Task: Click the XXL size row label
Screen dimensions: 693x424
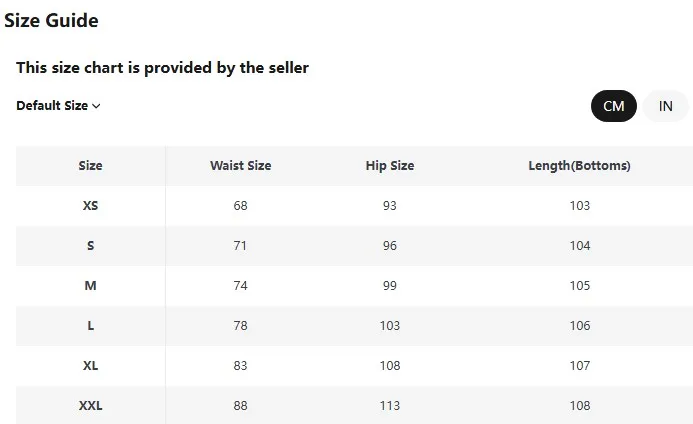Action: click(x=90, y=406)
